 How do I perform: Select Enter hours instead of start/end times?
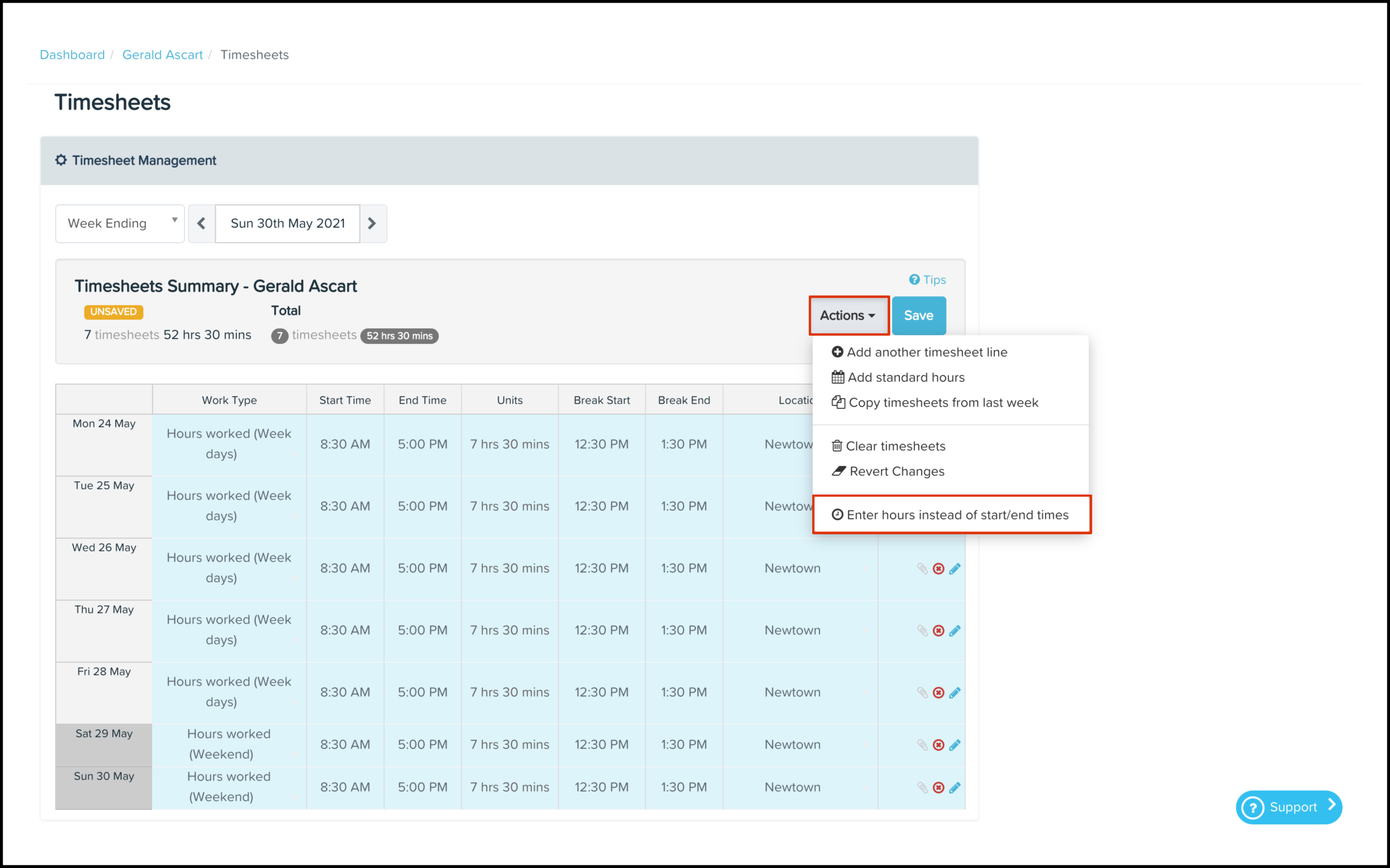point(957,515)
